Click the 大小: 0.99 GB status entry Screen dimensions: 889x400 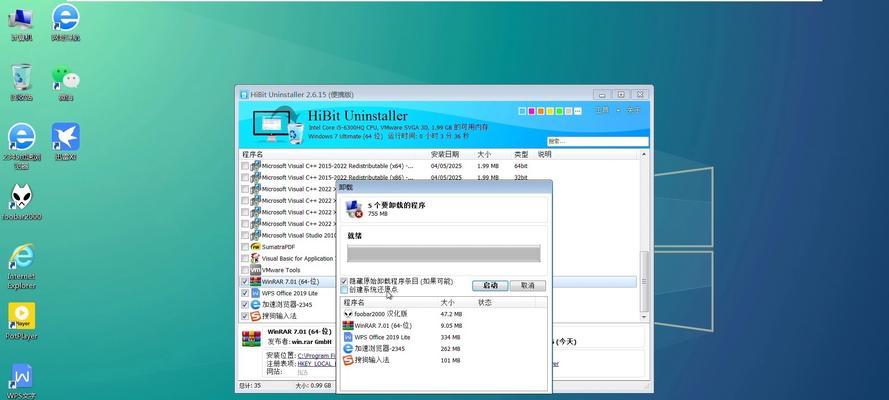click(x=314, y=385)
